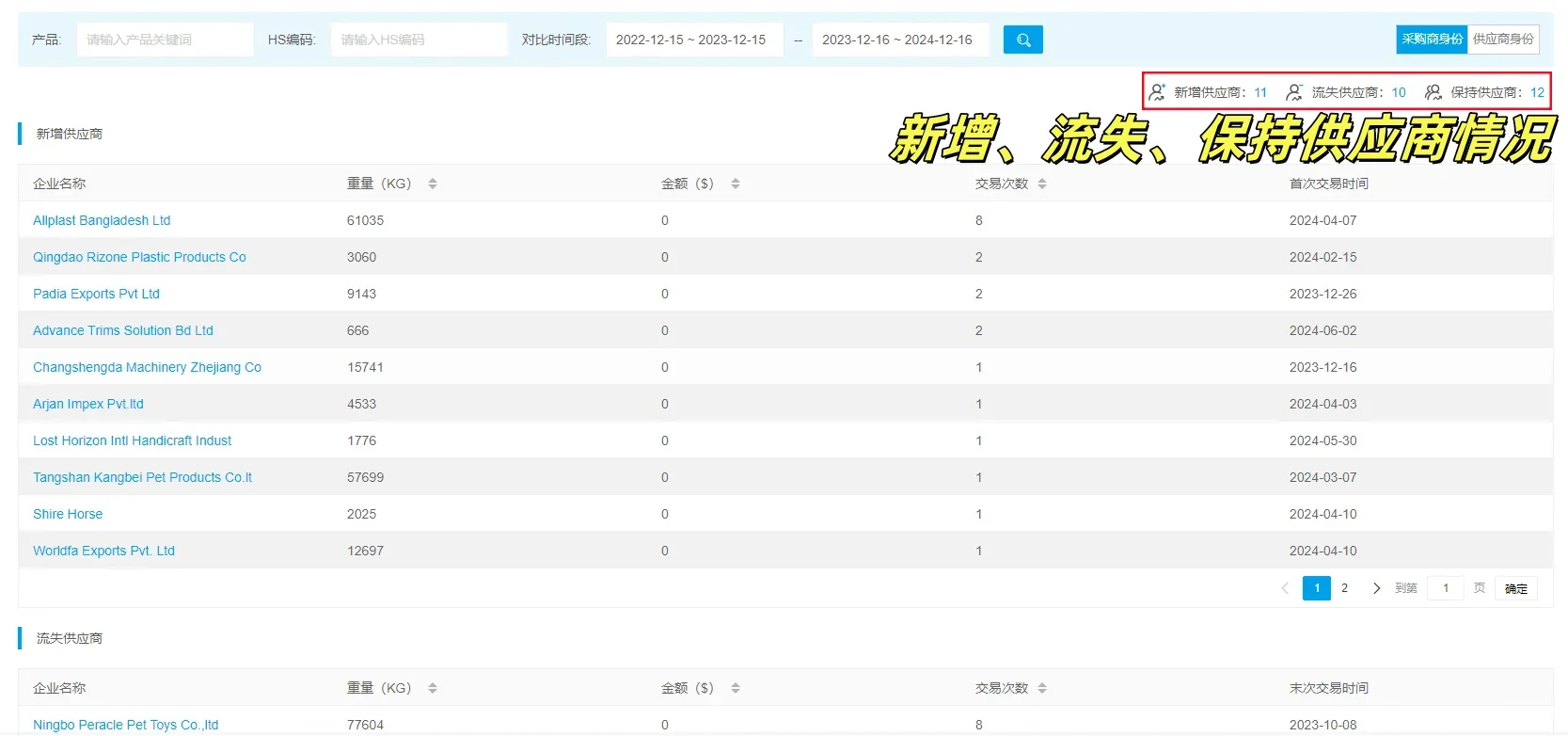The height and width of the screenshot is (736, 1568).
Task: Switch to 供应商身份 view
Action: (1503, 40)
